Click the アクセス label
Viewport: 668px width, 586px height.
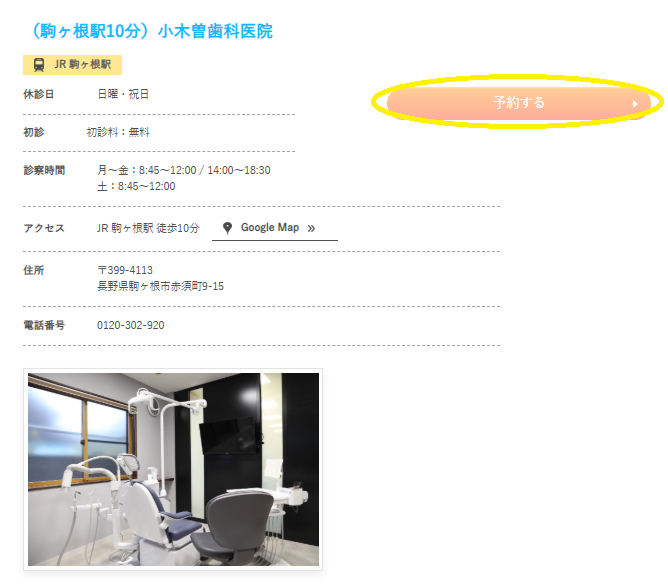(44, 228)
